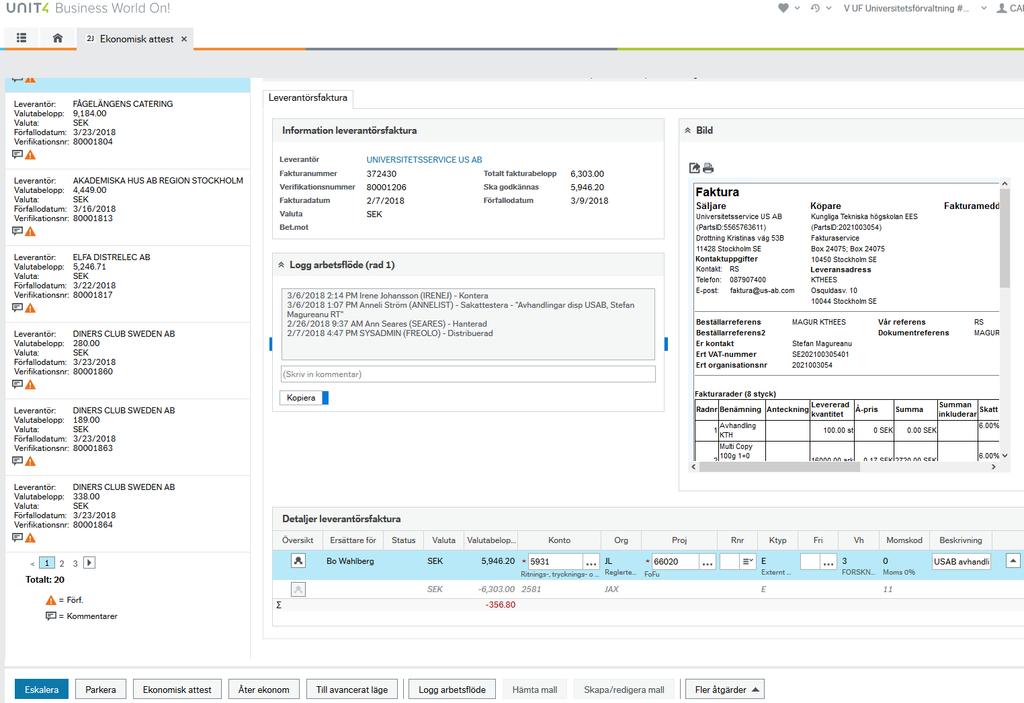Select the ELFA DISTRELEC AB invoice
Viewport: 1024px width, 703px height.
(x=128, y=282)
